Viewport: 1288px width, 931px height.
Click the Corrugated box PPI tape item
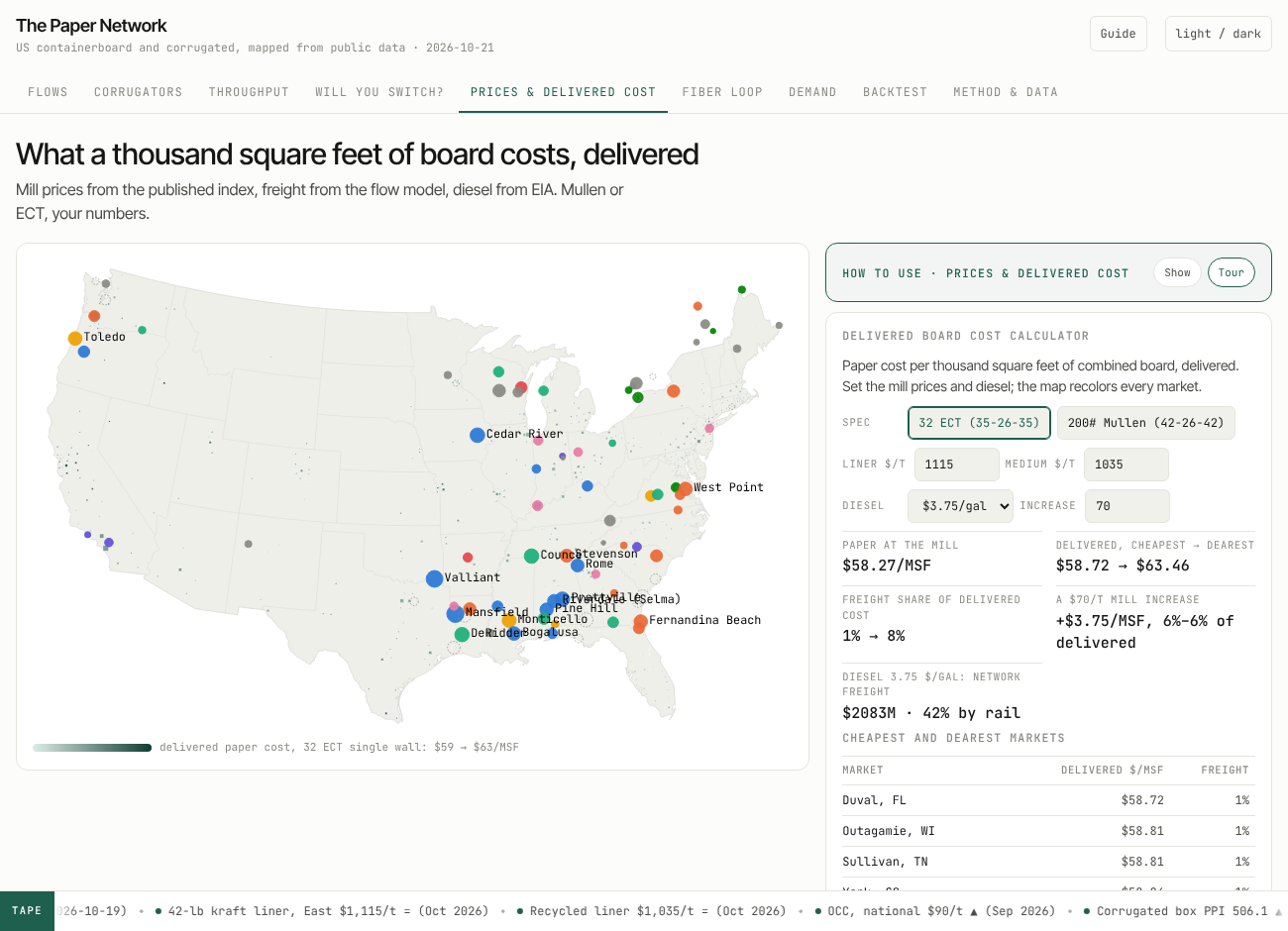point(1183,911)
